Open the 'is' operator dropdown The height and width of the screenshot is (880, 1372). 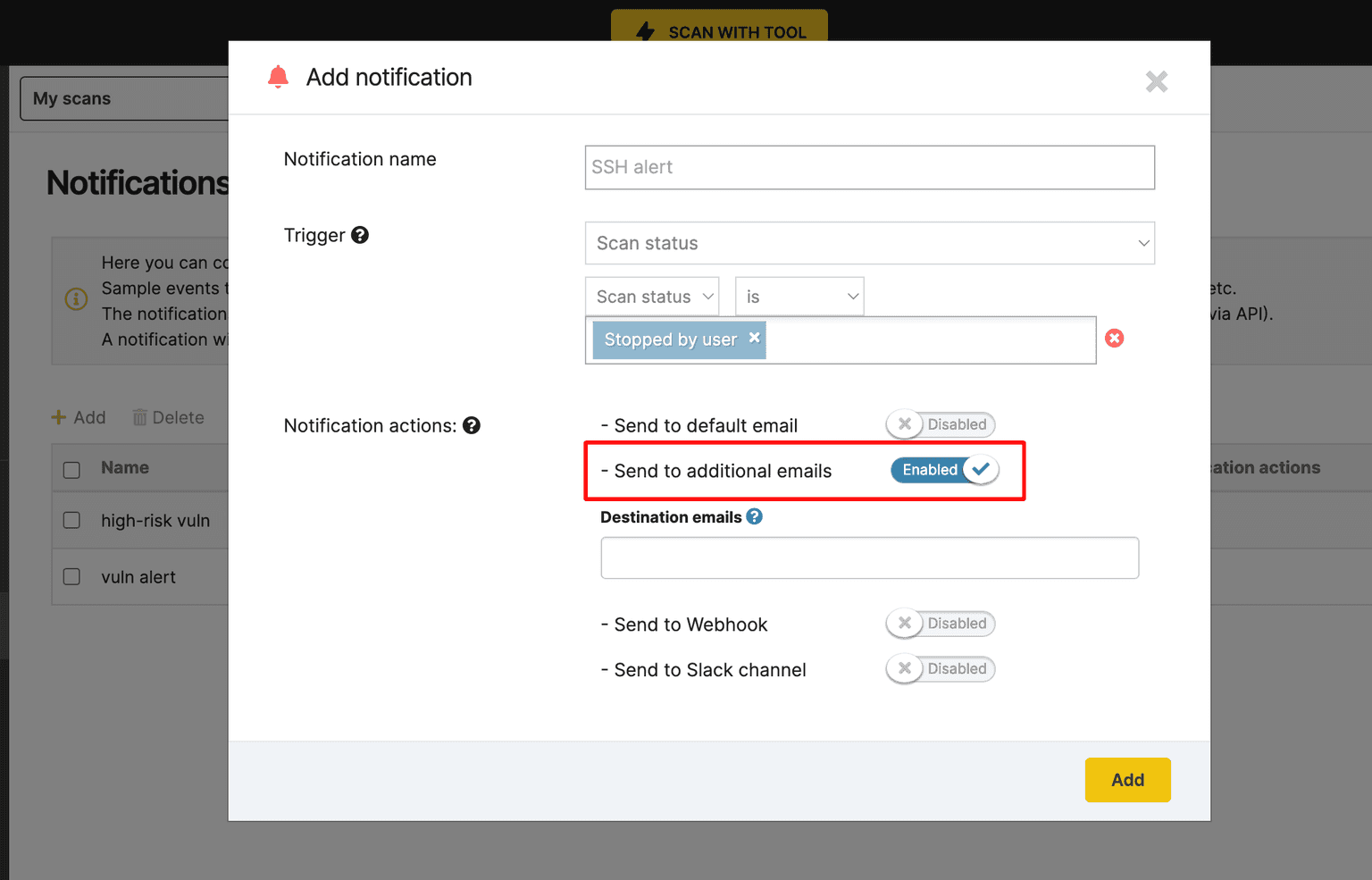(799, 296)
